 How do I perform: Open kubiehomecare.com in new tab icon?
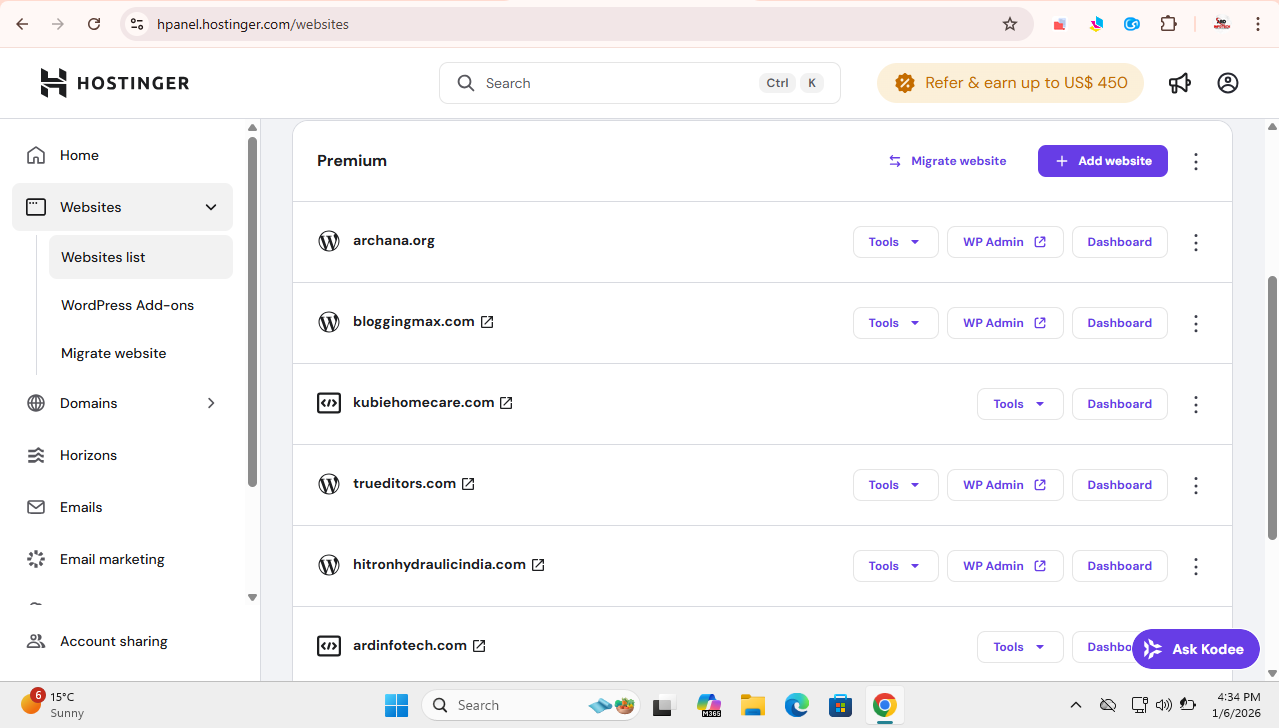(506, 403)
